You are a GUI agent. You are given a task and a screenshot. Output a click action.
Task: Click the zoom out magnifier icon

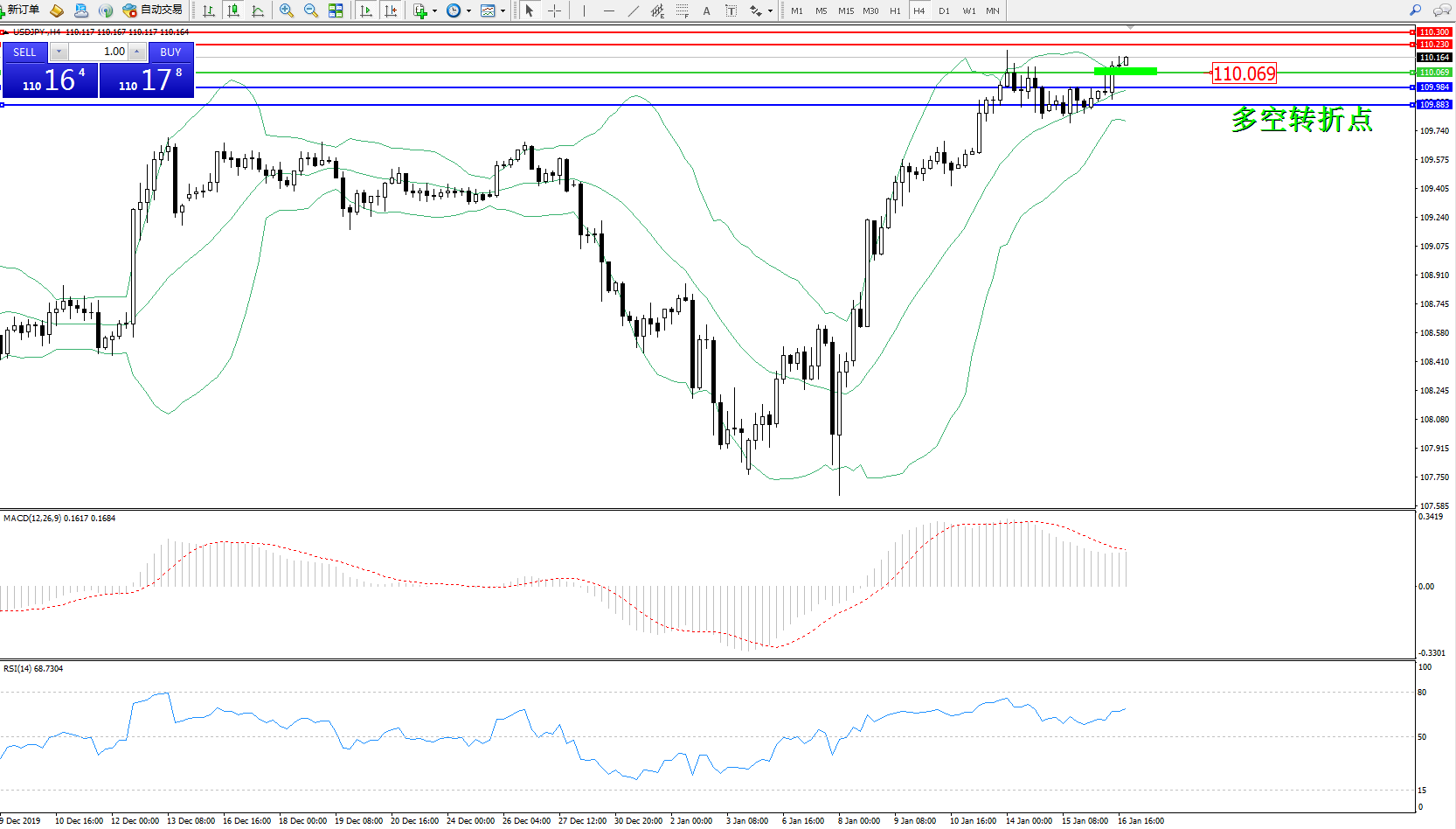pyautogui.click(x=310, y=10)
